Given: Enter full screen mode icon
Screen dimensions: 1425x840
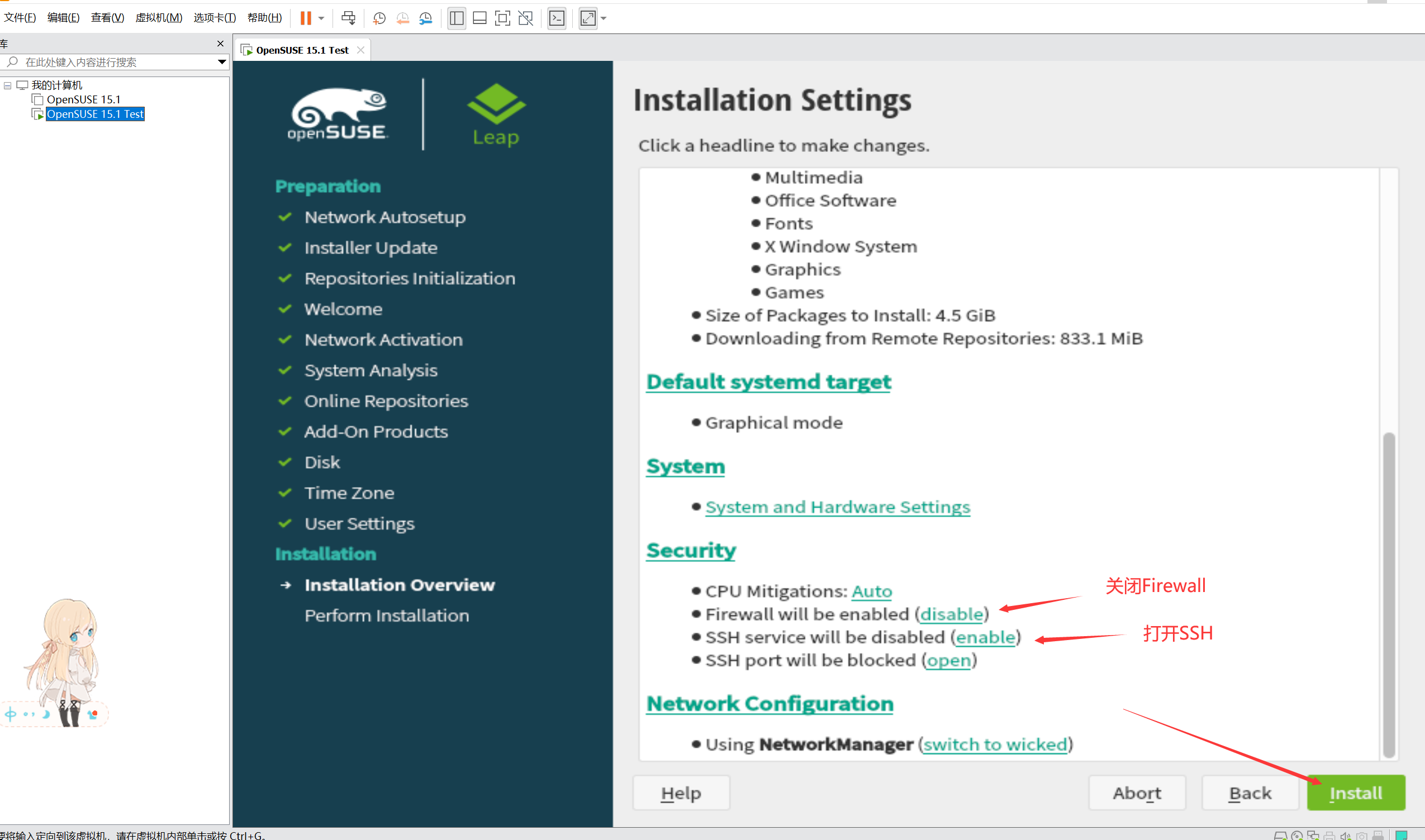Looking at the screenshot, I should (x=502, y=18).
